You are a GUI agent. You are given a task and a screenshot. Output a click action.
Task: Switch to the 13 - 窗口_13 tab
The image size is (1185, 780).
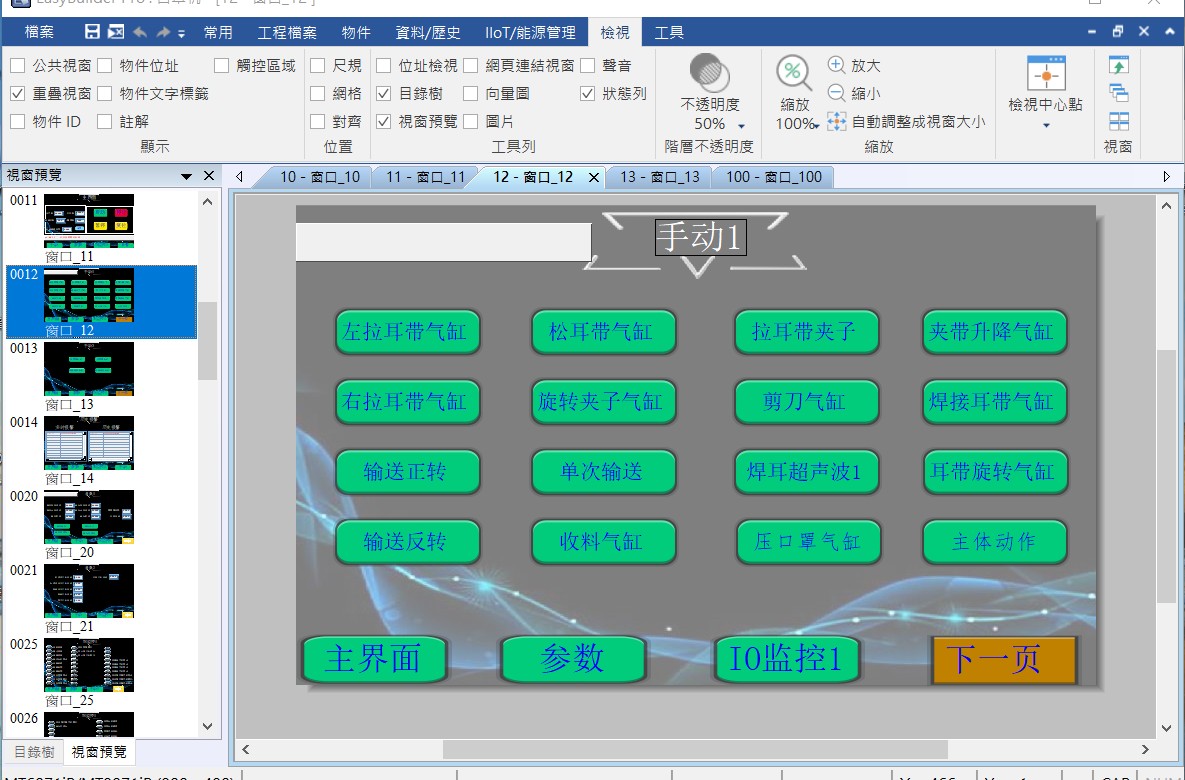pos(659,177)
